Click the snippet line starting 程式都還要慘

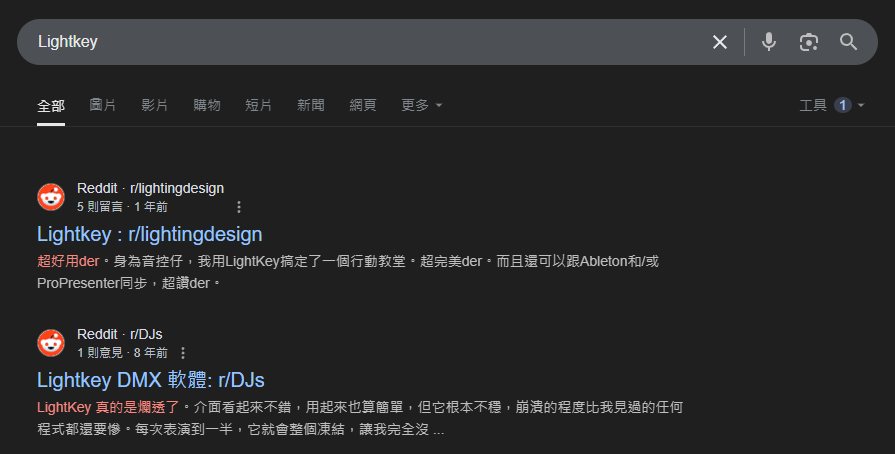point(240,429)
